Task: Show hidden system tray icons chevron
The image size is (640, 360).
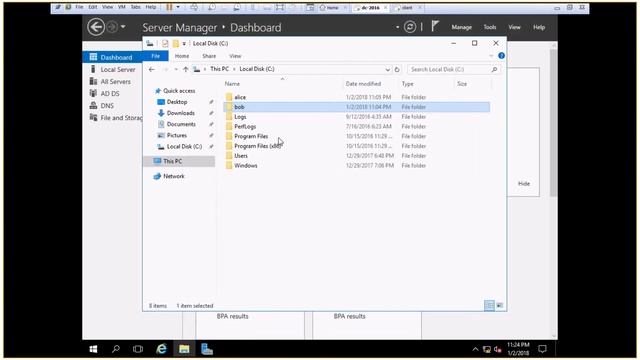Action: 475,349
